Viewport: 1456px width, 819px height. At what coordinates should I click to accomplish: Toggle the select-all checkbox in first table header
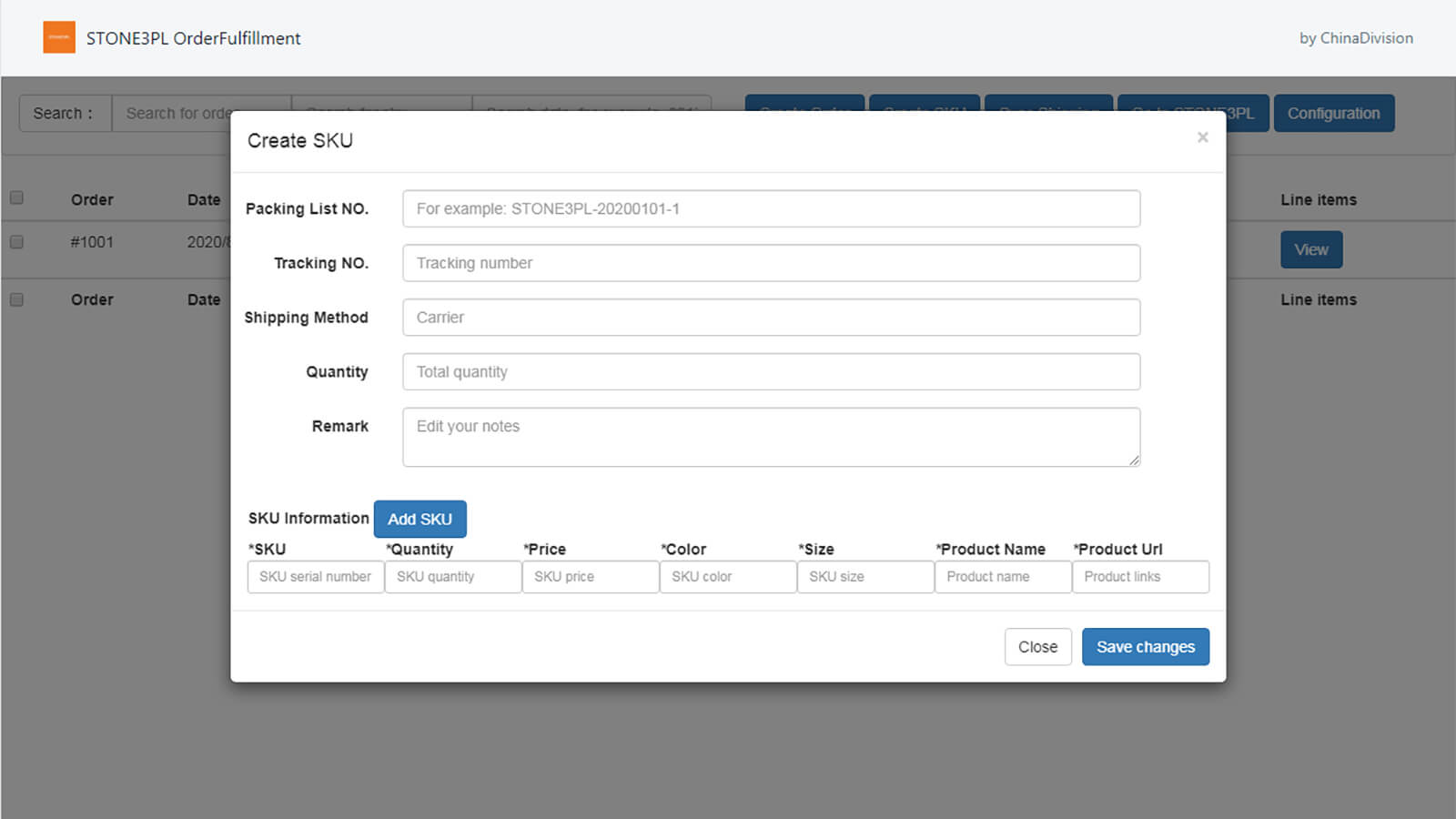(x=15, y=197)
